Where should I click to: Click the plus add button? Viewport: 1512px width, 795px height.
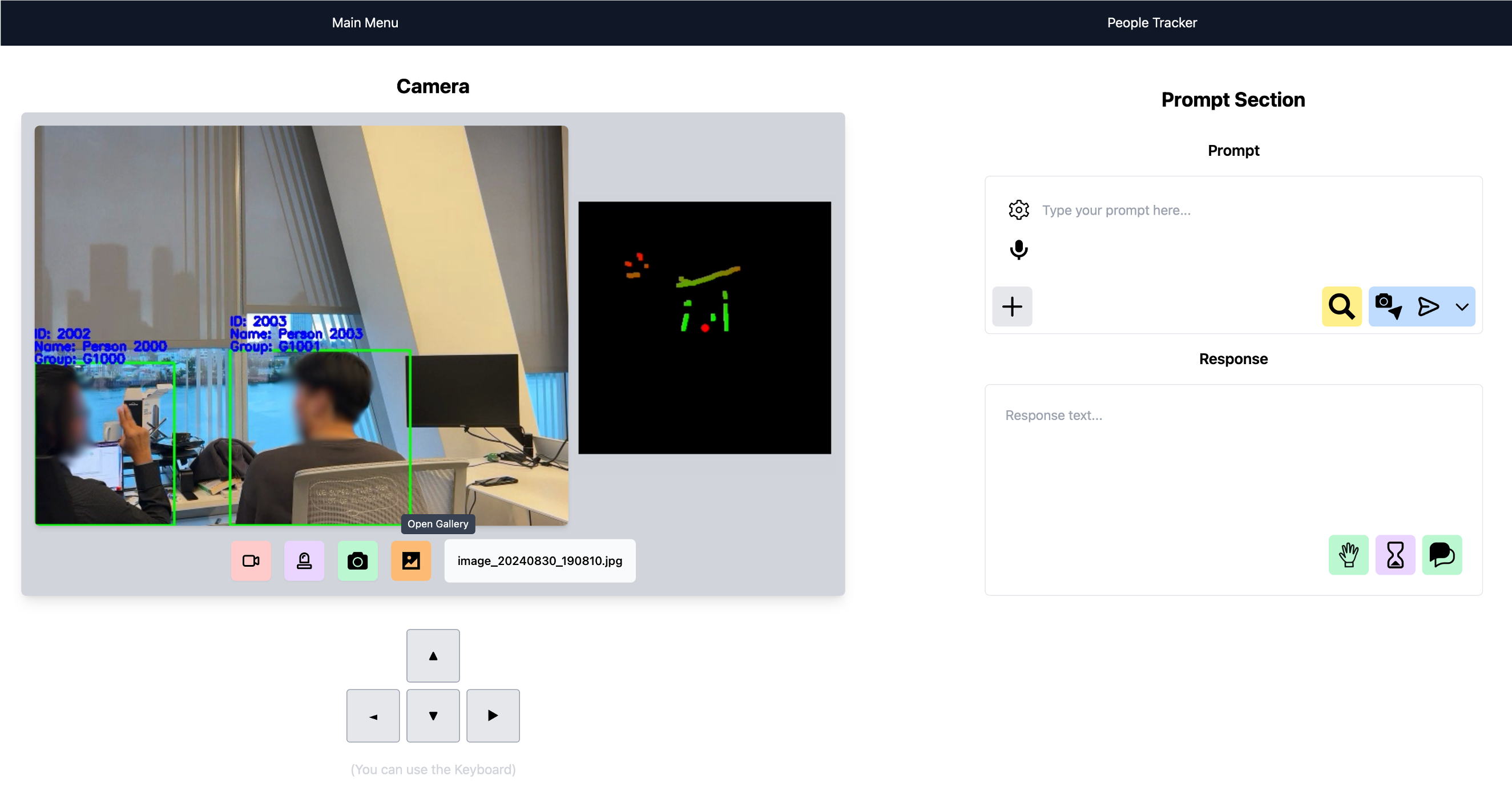(1012, 306)
